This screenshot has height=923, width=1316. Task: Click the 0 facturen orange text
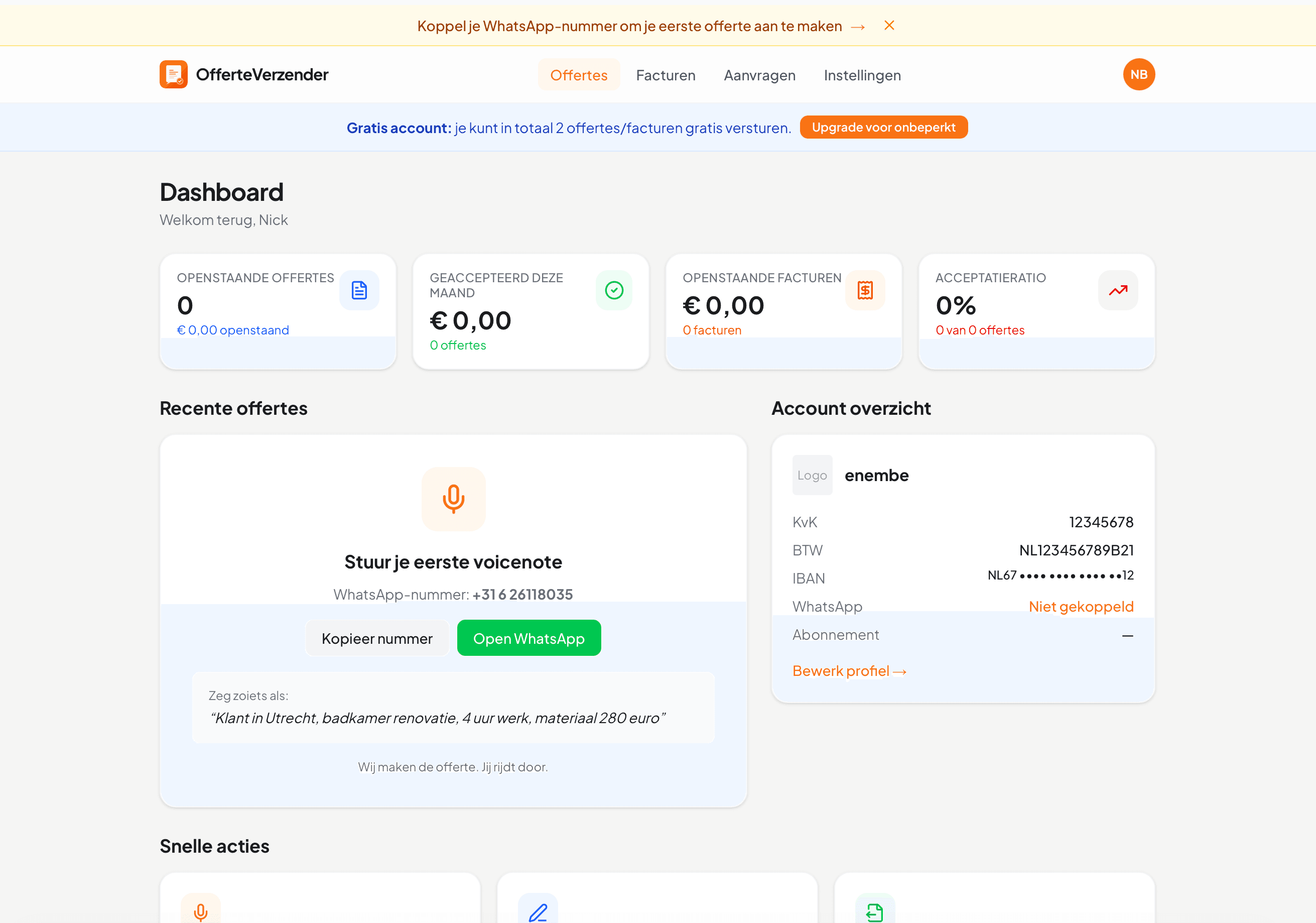tap(712, 330)
